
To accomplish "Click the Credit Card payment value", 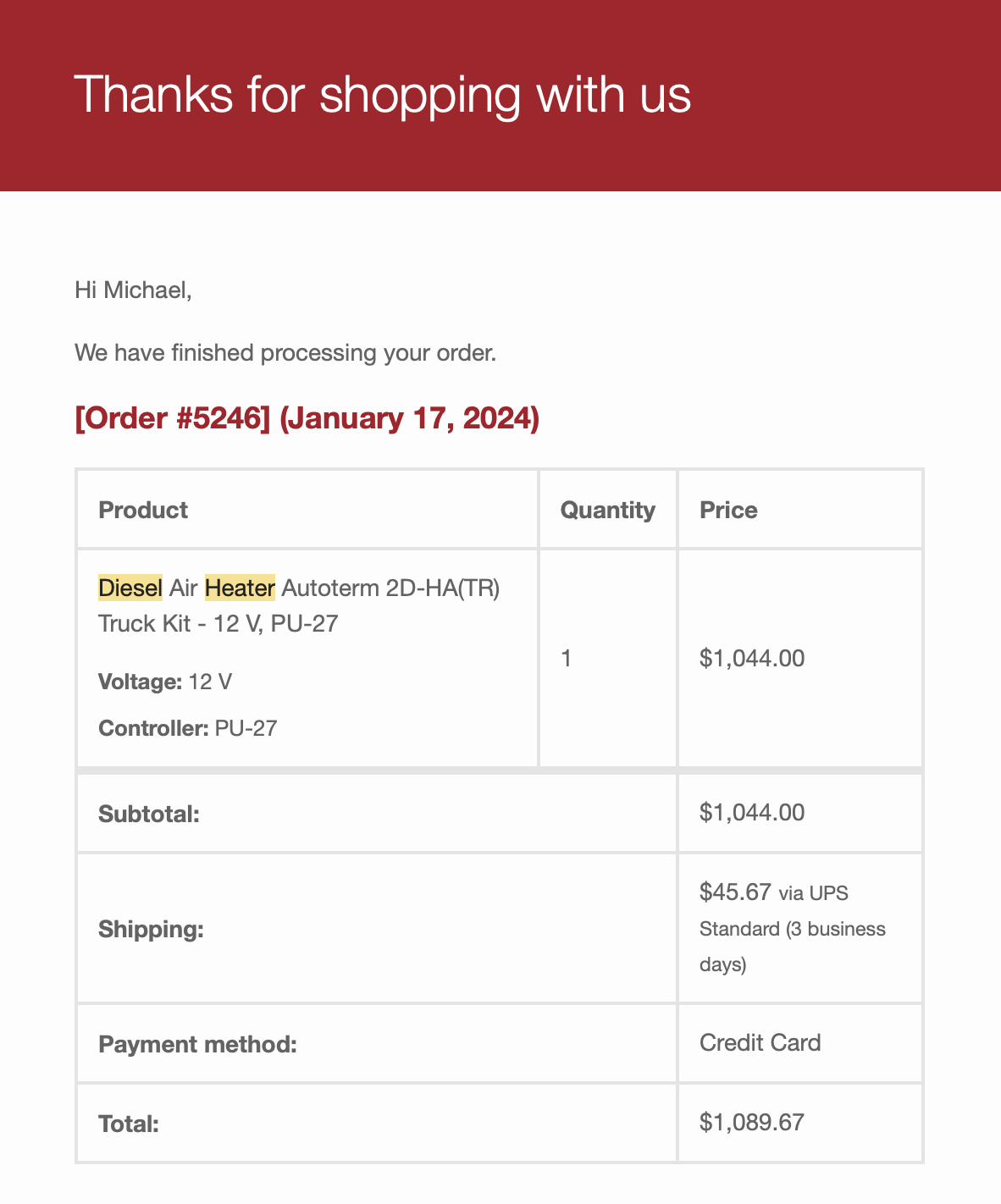I will coord(760,1042).
